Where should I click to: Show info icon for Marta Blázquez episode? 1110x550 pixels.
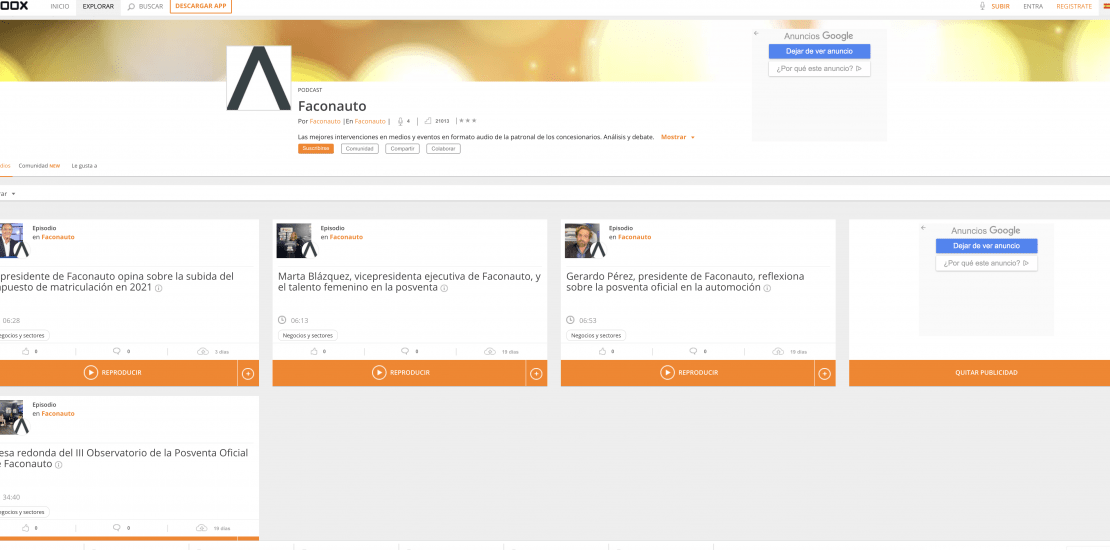coord(444,289)
